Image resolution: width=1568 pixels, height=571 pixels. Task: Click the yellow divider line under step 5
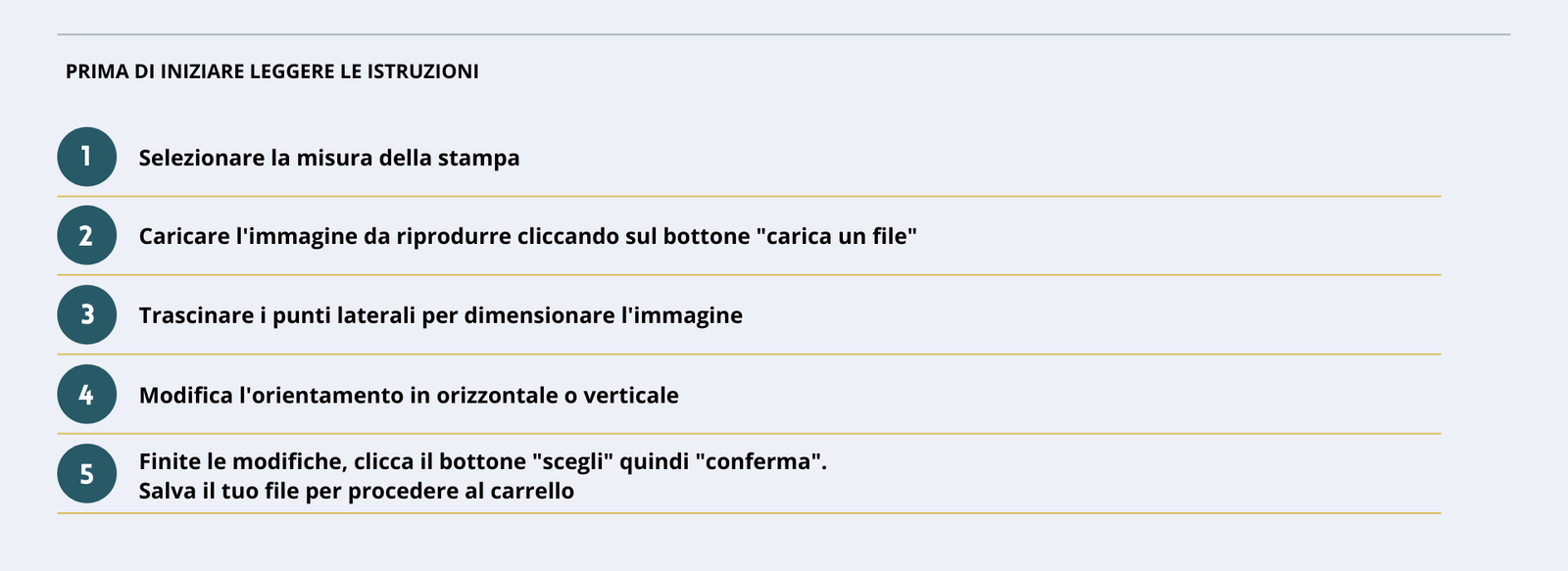pos(749,512)
